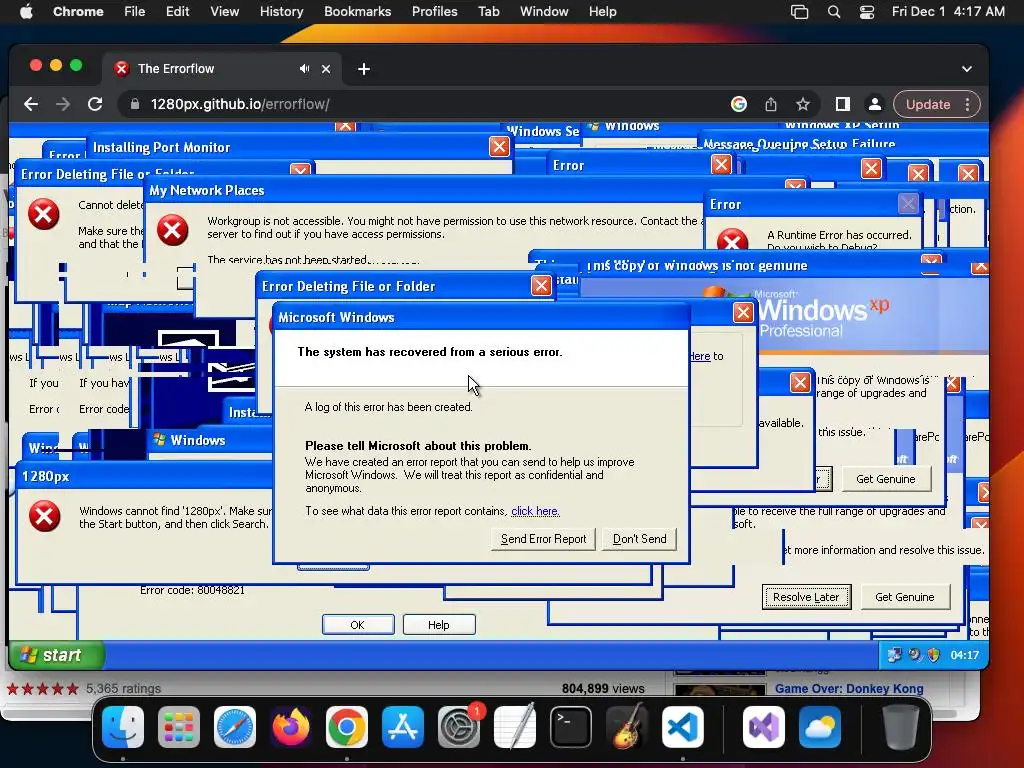Click the 'Game Over: Donkey Kong' link
Screen dimensions: 1024x768
[849, 688]
